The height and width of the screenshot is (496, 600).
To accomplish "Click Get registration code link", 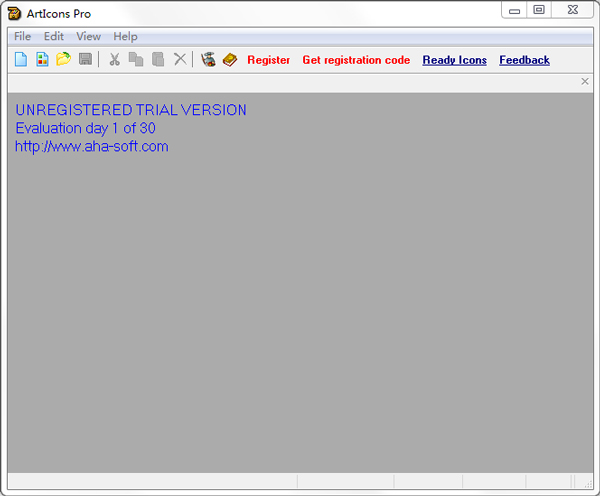I will coord(356,60).
